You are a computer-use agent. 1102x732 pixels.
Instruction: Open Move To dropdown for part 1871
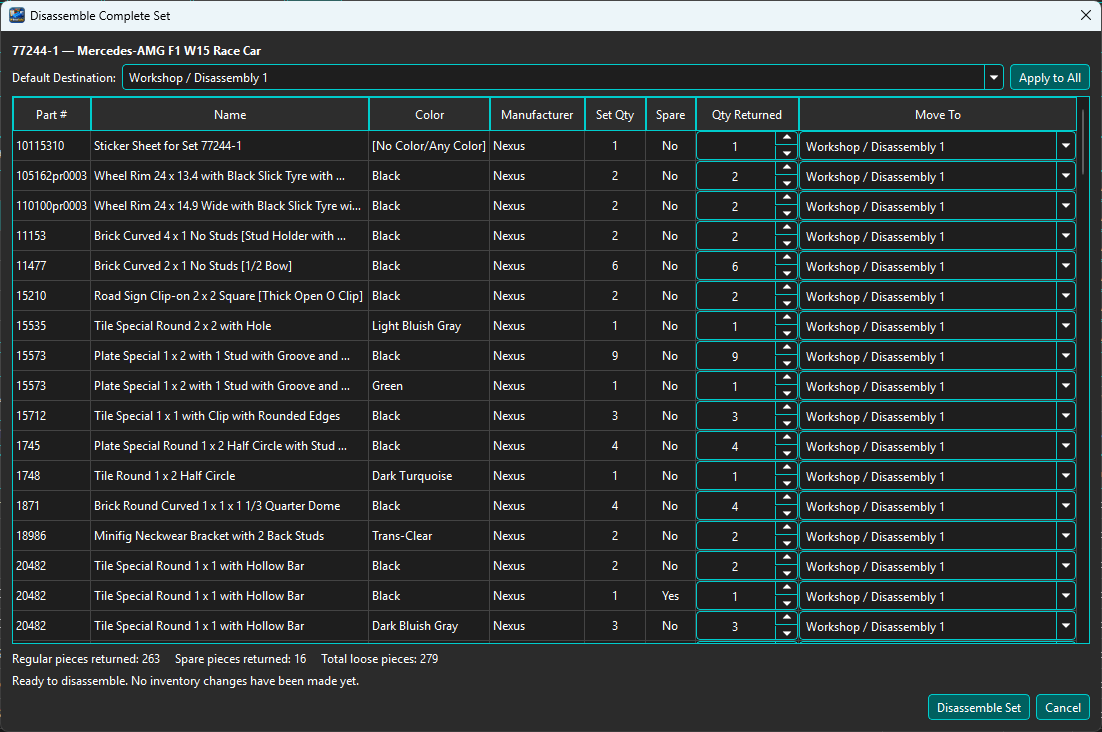pos(1065,506)
